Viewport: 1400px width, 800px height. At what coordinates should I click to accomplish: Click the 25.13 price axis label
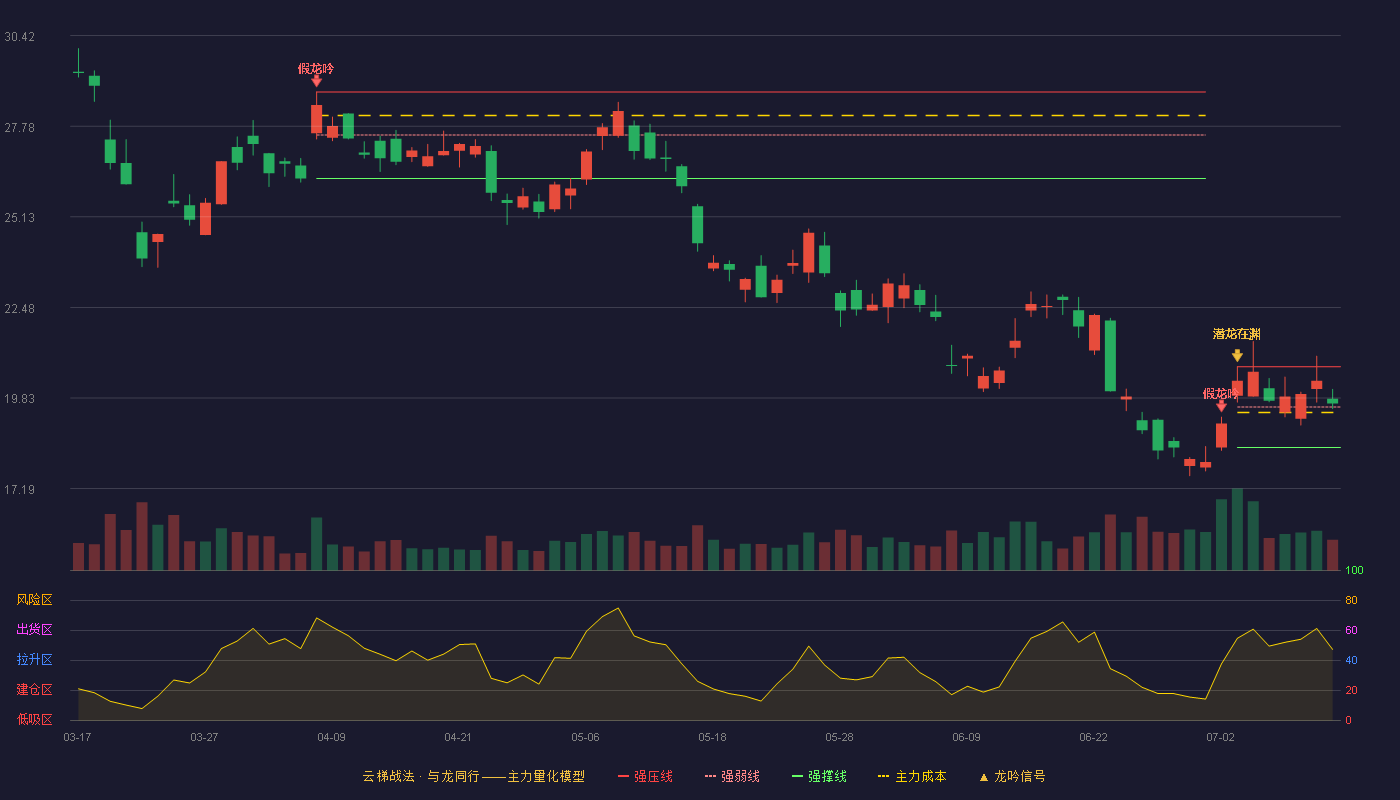pos(19,218)
